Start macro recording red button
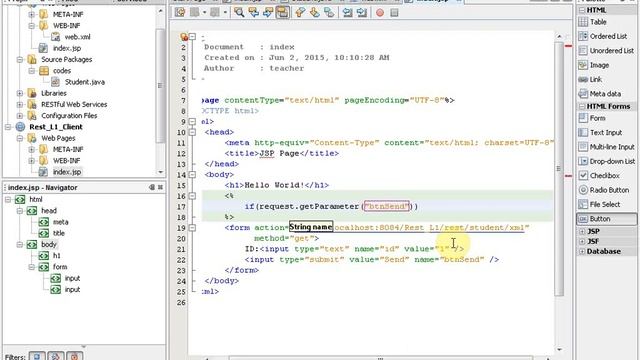Image resolution: width=640 pixels, height=360 pixels. click(x=380, y=13)
